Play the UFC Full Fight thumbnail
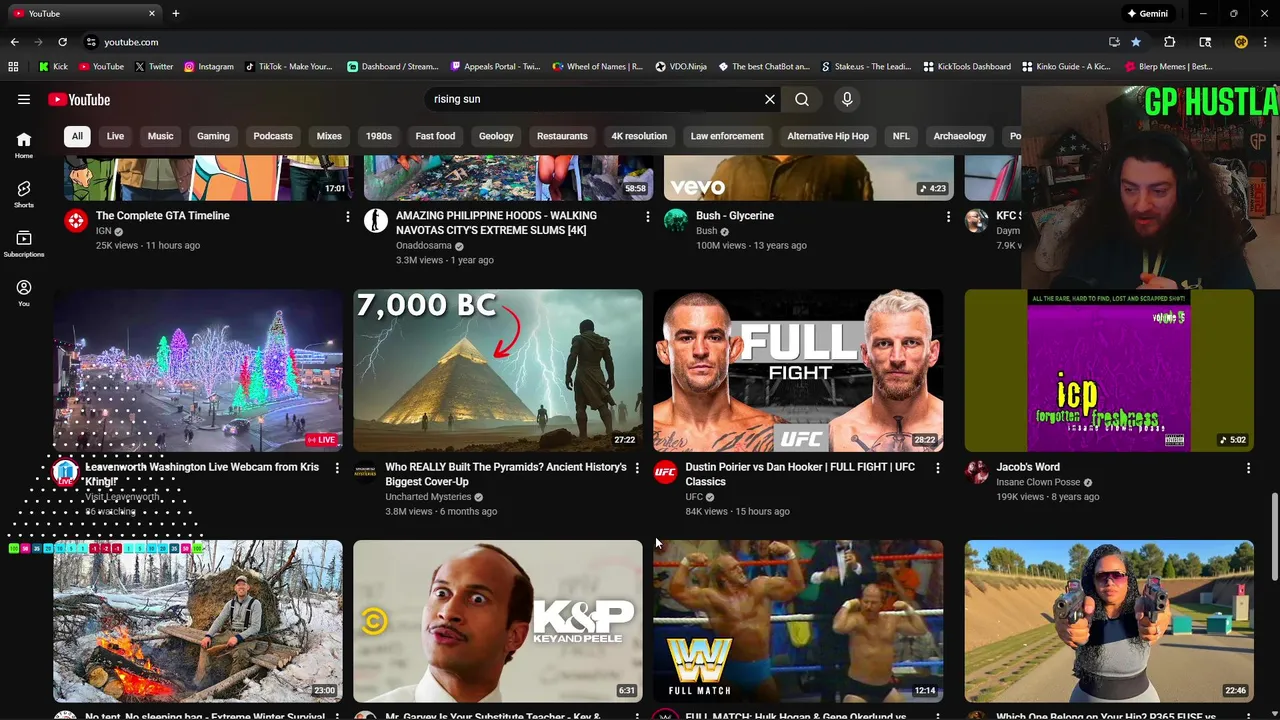The image size is (1280, 720). (x=798, y=371)
